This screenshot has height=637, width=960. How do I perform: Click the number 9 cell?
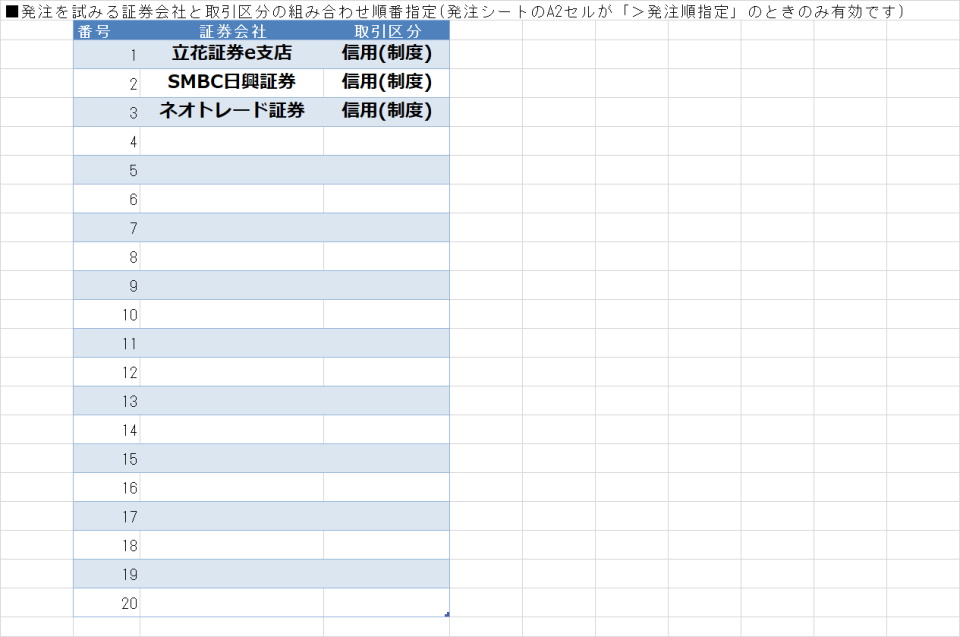[107, 285]
